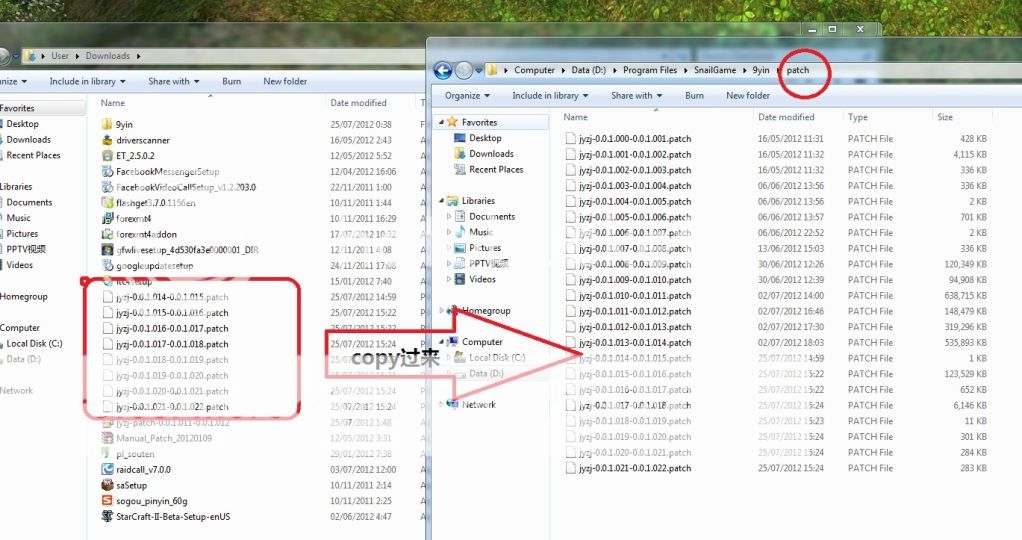Screen dimensions: 1022x540
Task: Sort by the Date modified column in patch window
Action: point(786,117)
